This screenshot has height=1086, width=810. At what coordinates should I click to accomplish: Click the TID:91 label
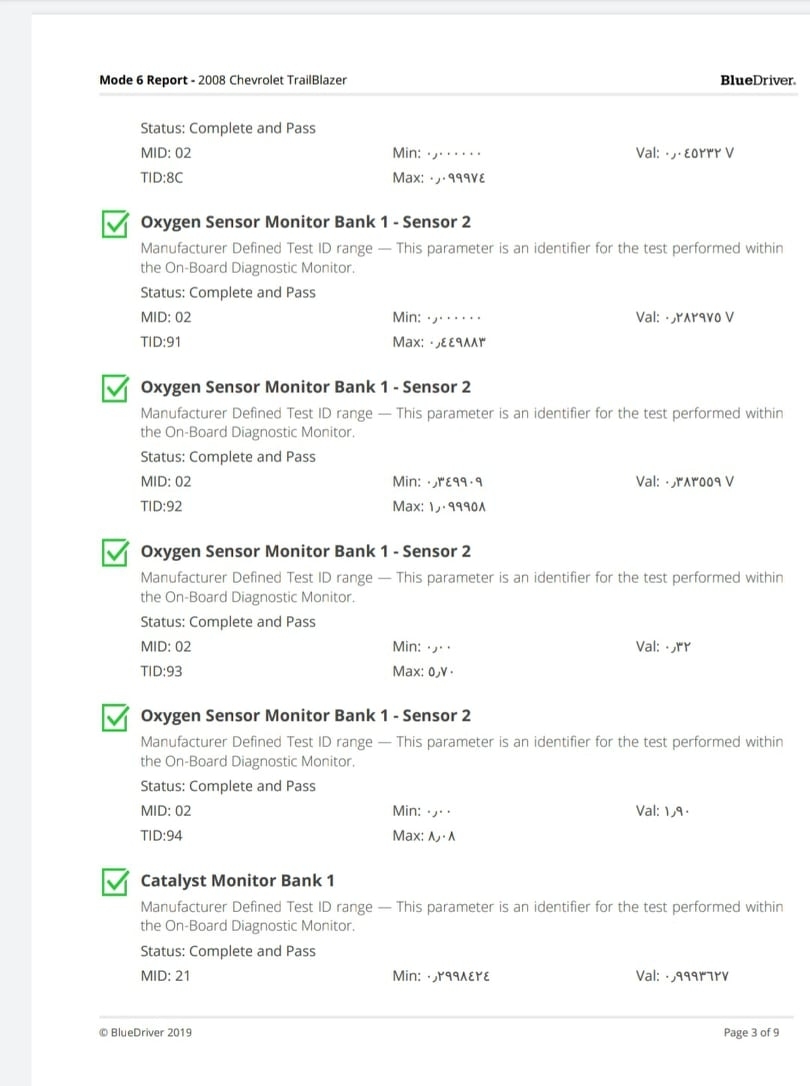point(161,342)
